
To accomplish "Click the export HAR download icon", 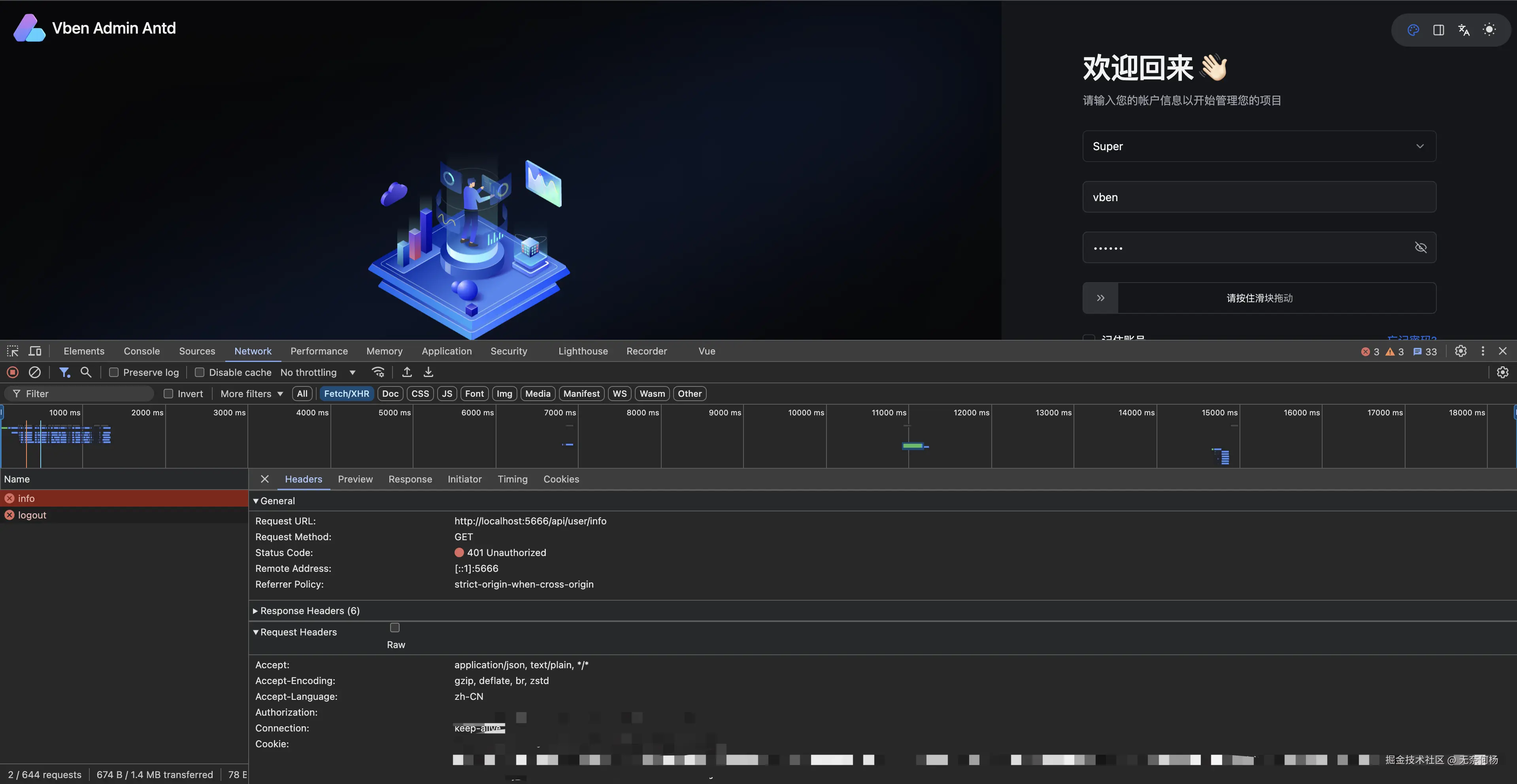I will [428, 372].
